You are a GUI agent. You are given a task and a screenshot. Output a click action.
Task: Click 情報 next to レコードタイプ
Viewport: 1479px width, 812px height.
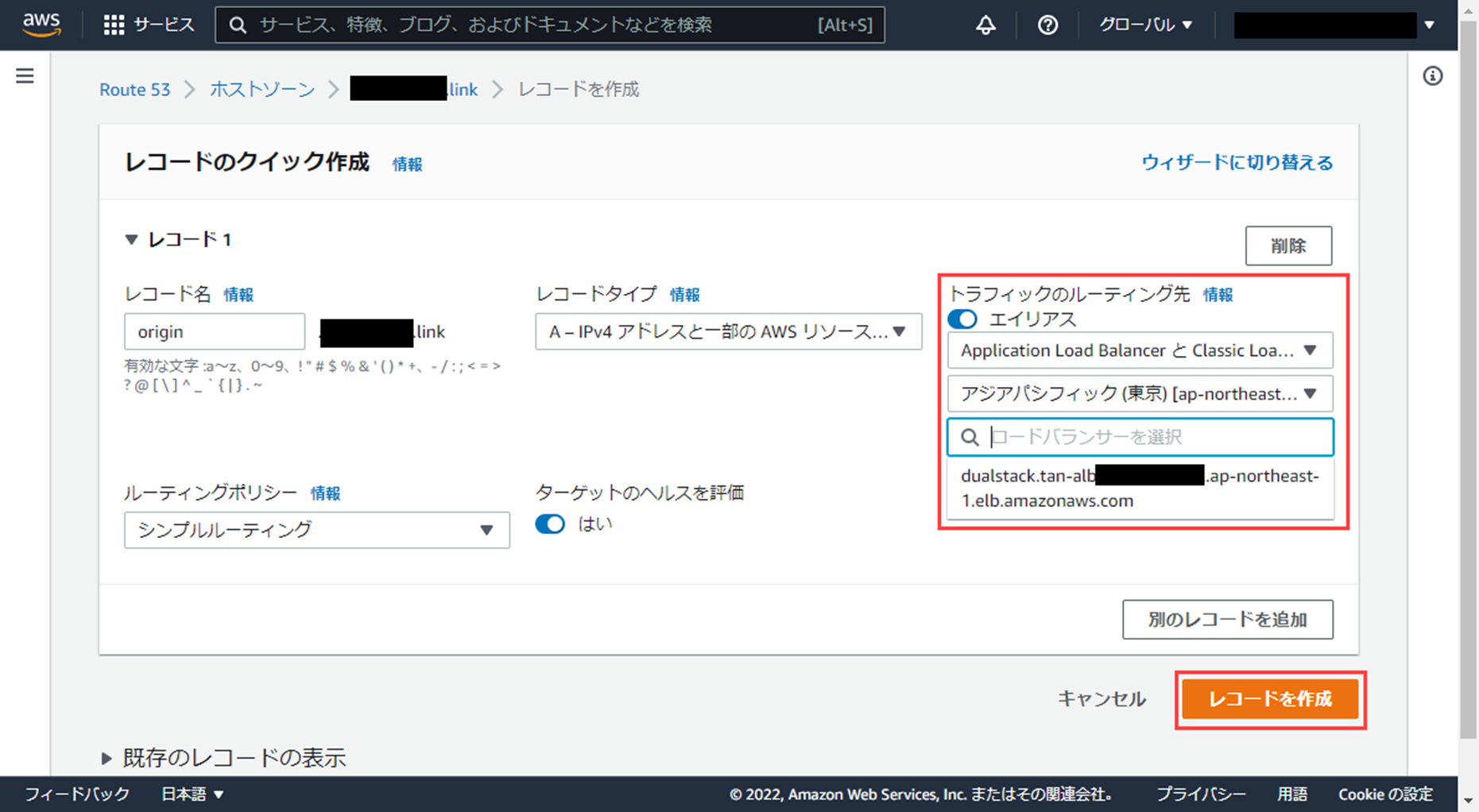click(684, 295)
